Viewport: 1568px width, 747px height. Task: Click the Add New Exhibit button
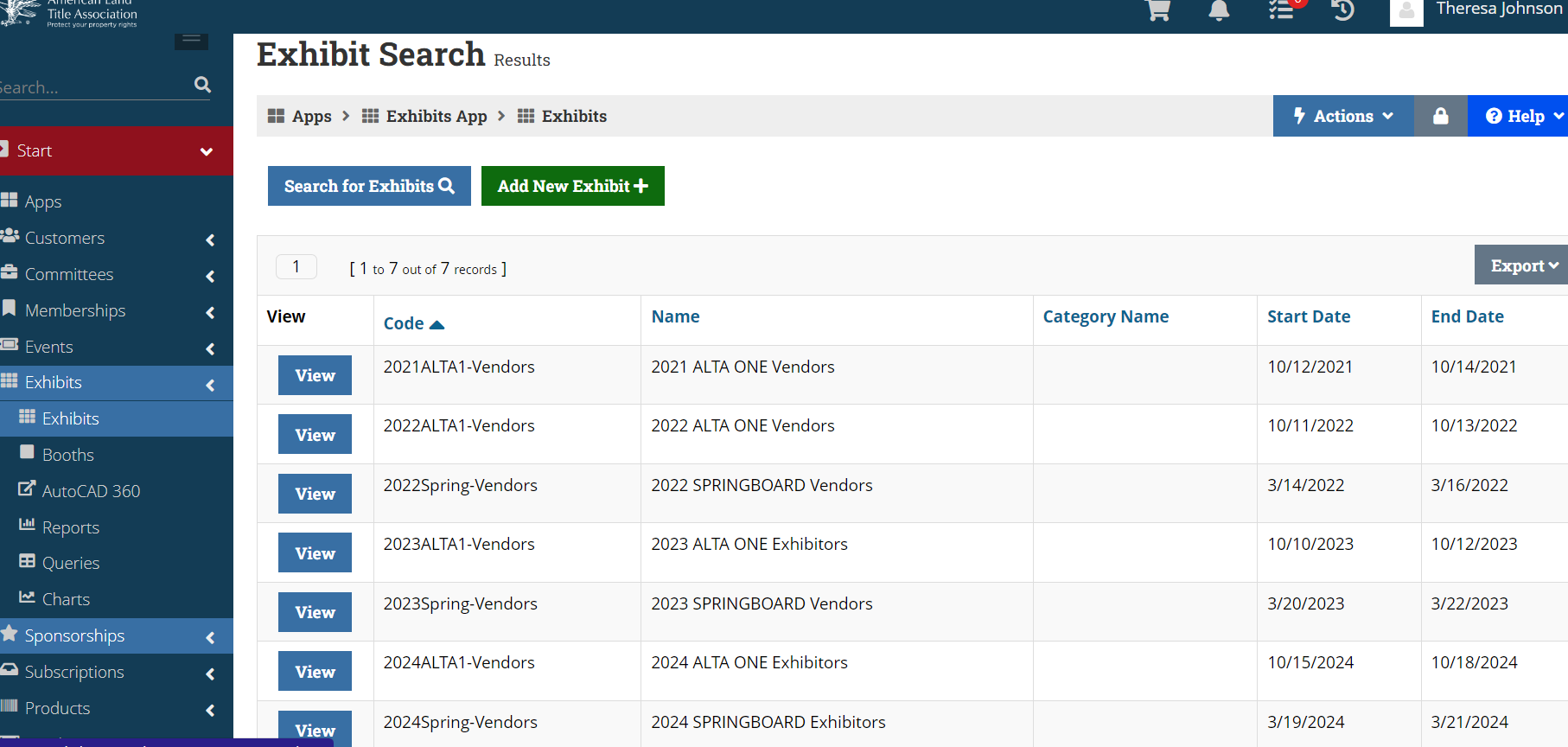[x=573, y=186]
